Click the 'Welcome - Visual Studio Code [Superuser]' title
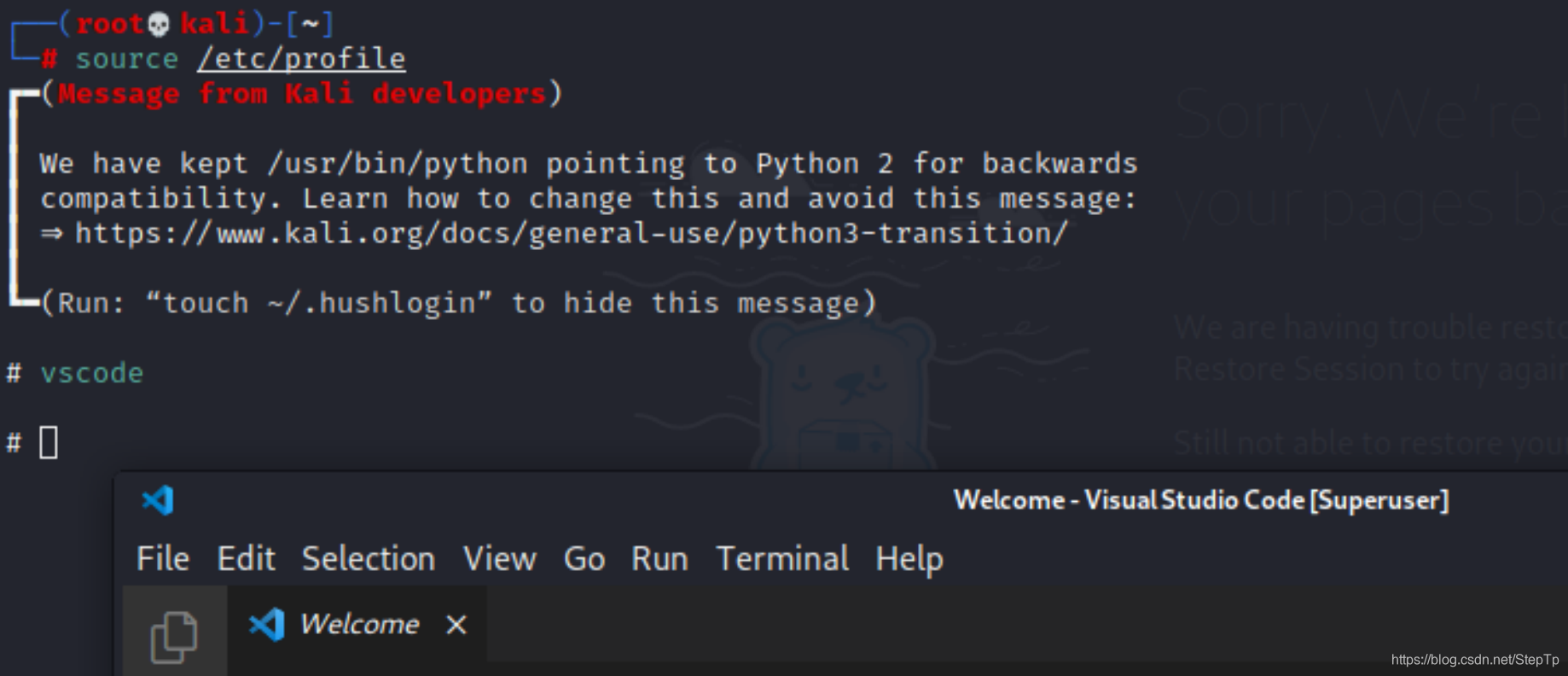This screenshot has height=676, width=1568. [1201, 500]
